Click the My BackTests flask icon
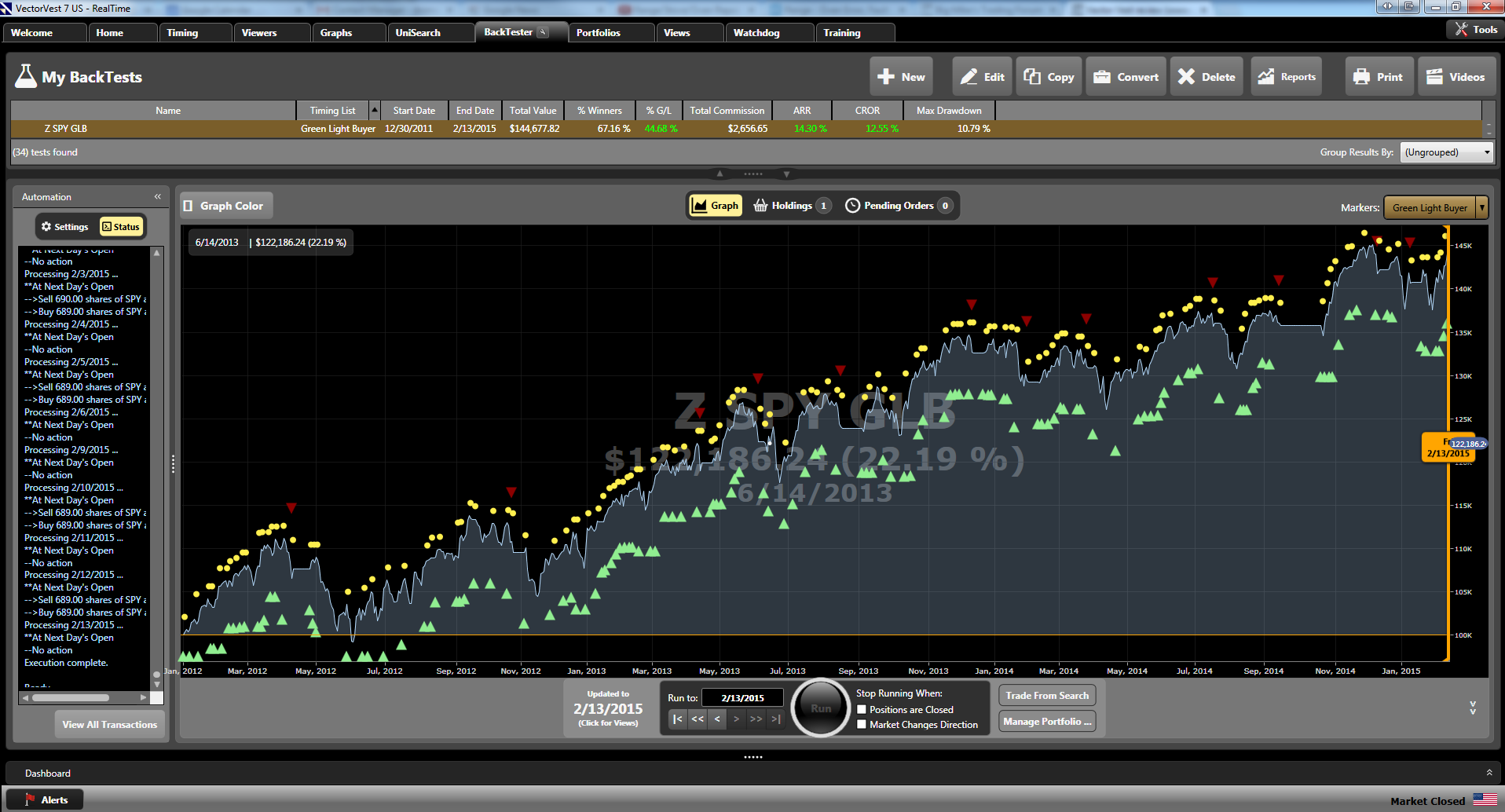The width and height of the screenshot is (1505, 812). click(26, 76)
